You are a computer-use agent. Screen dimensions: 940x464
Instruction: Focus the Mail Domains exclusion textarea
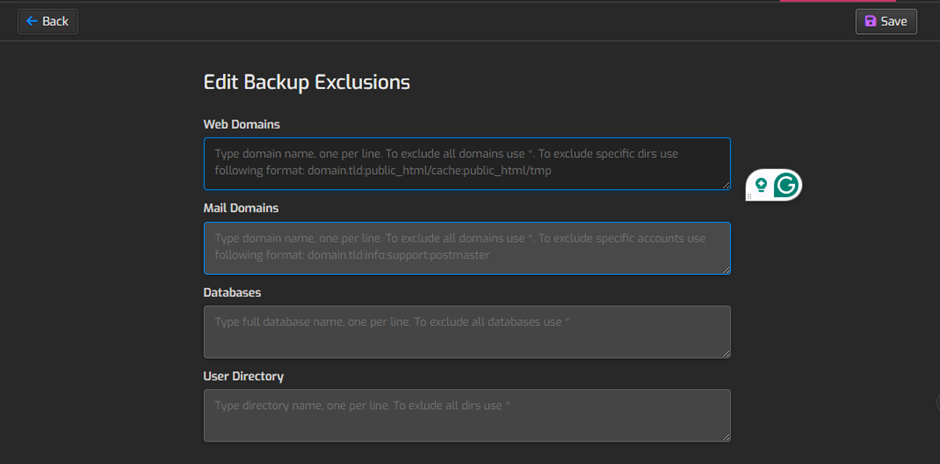point(467,247)
